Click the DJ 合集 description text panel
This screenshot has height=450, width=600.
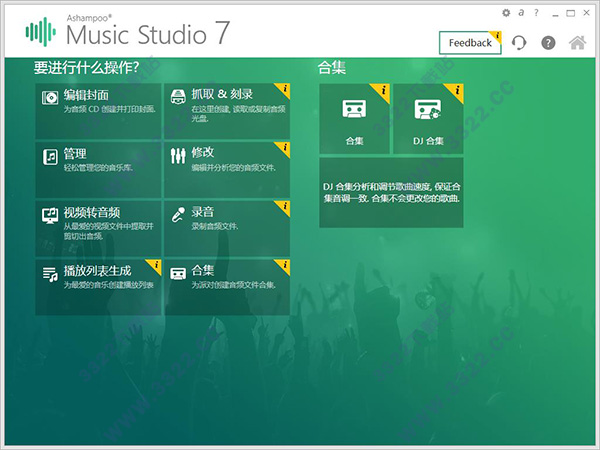391,192
